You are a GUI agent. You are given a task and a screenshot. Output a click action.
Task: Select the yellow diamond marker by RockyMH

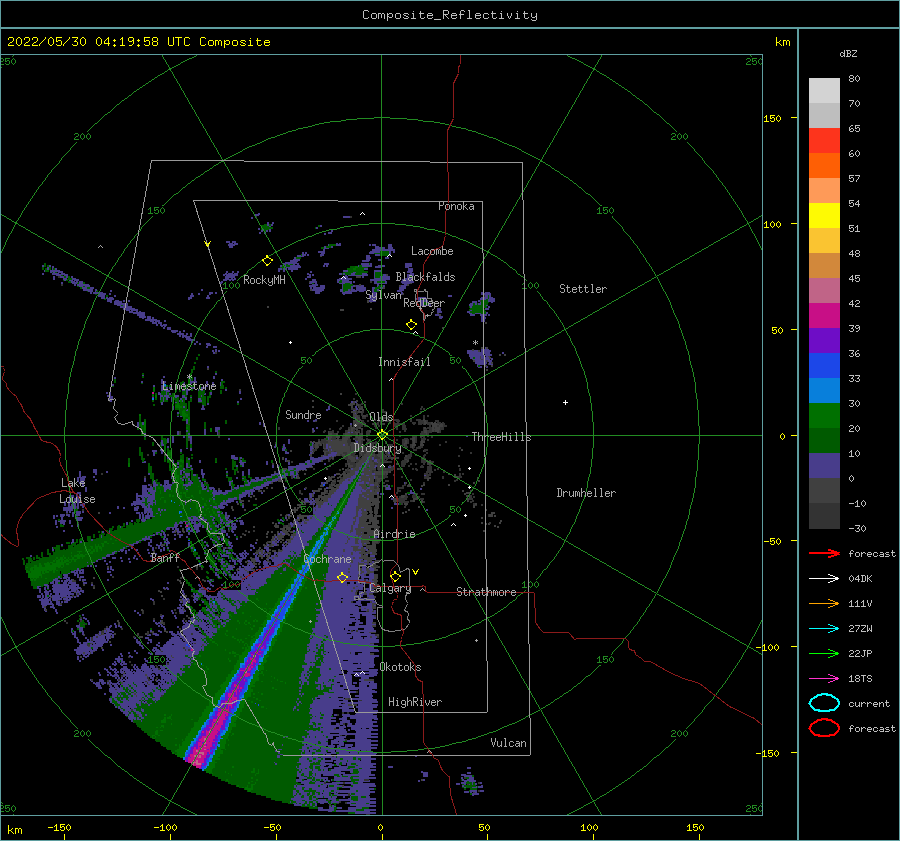pos(267,261)
